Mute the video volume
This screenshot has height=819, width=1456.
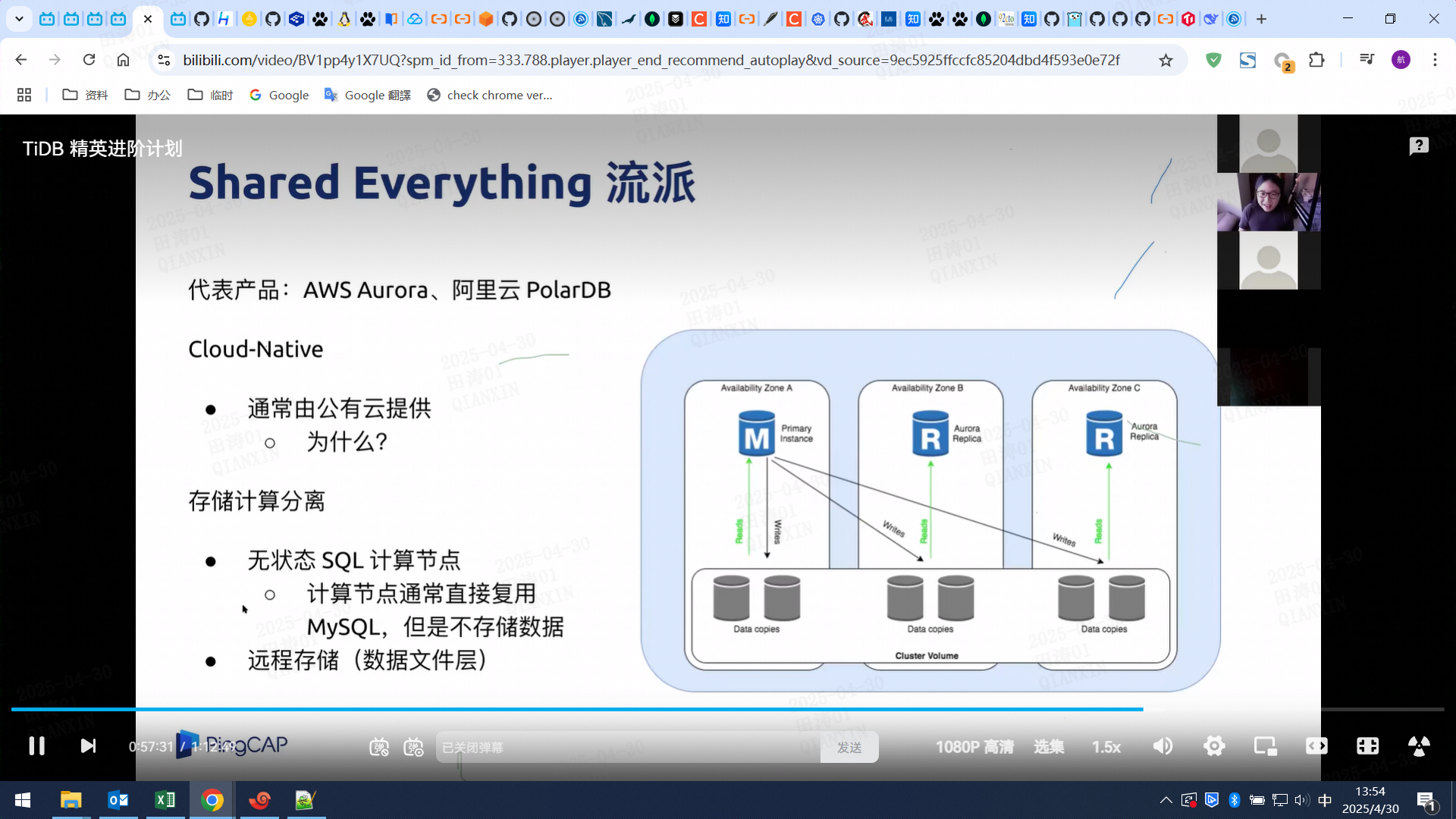coord(1163,746)
